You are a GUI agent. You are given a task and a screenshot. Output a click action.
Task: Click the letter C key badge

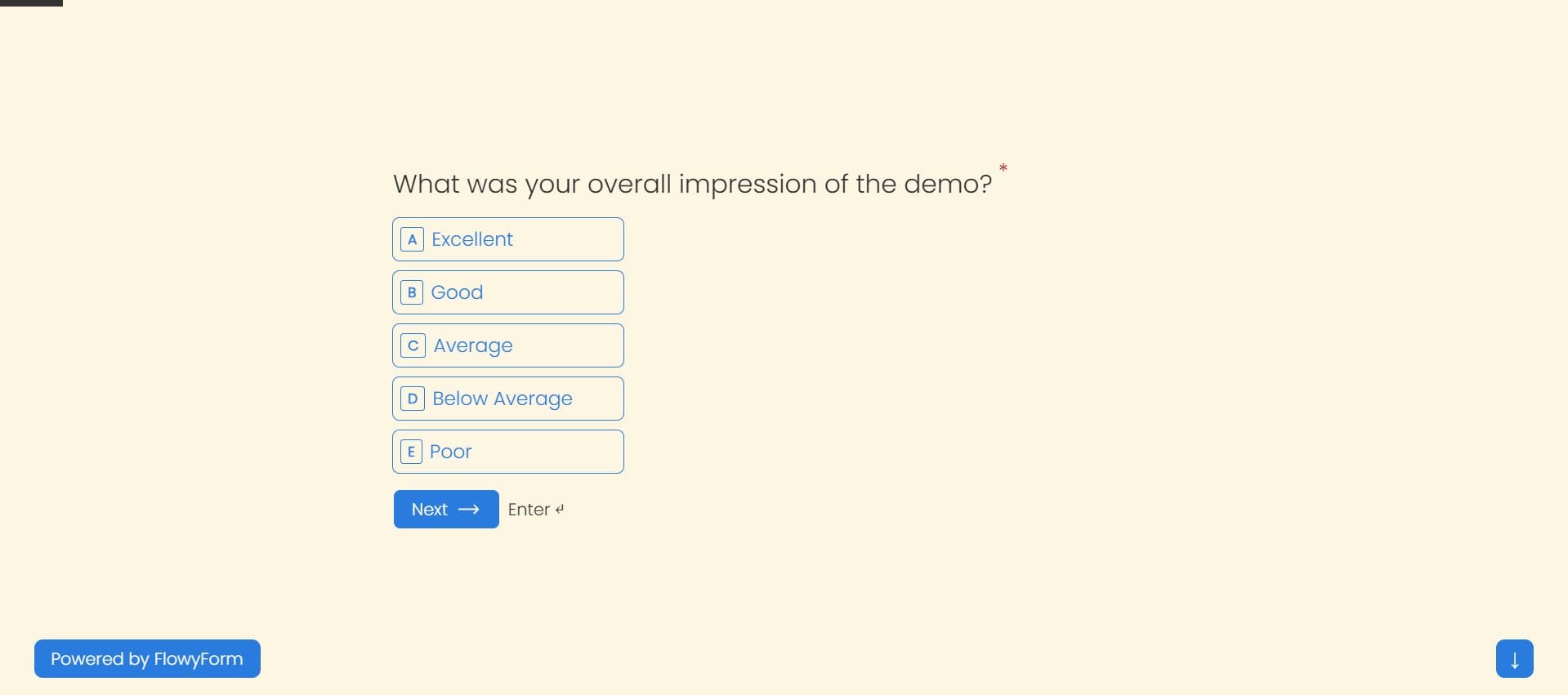coord(413,345)
